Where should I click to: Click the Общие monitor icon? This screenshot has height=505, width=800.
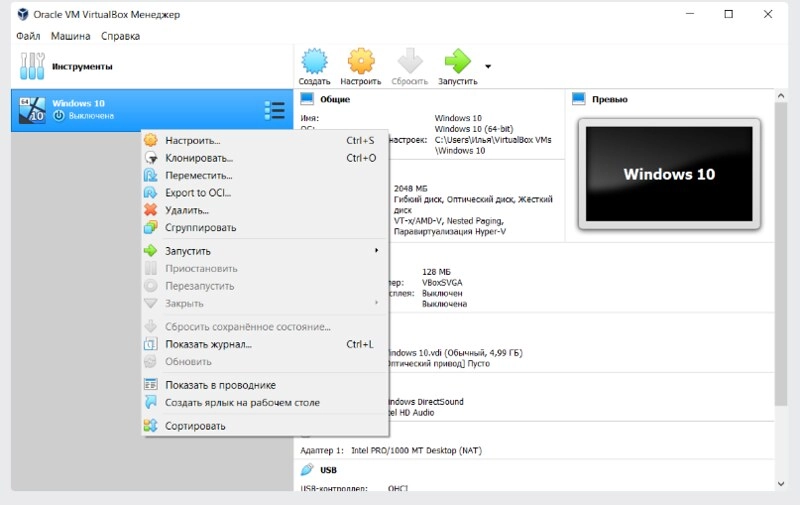coord(307,98)
